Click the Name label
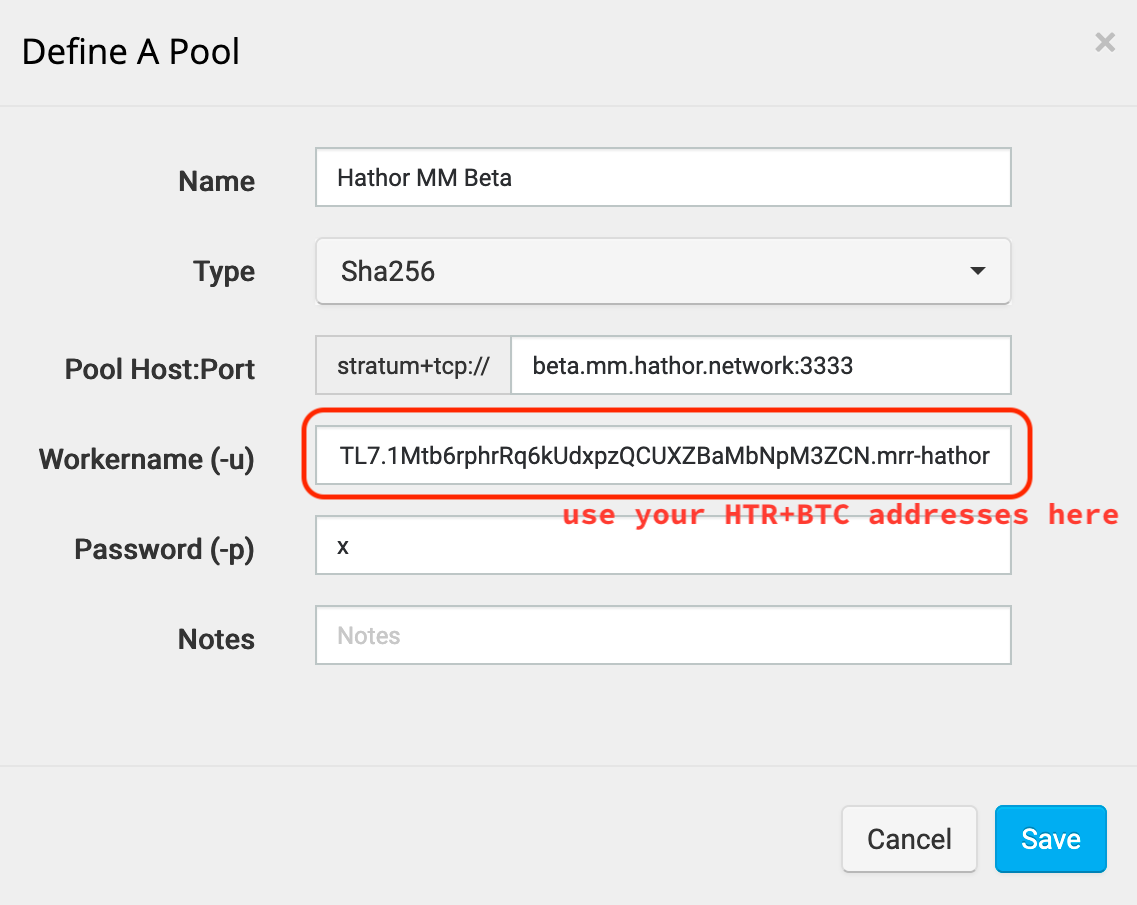This screenshot has height=905, width=1137. 216,181
